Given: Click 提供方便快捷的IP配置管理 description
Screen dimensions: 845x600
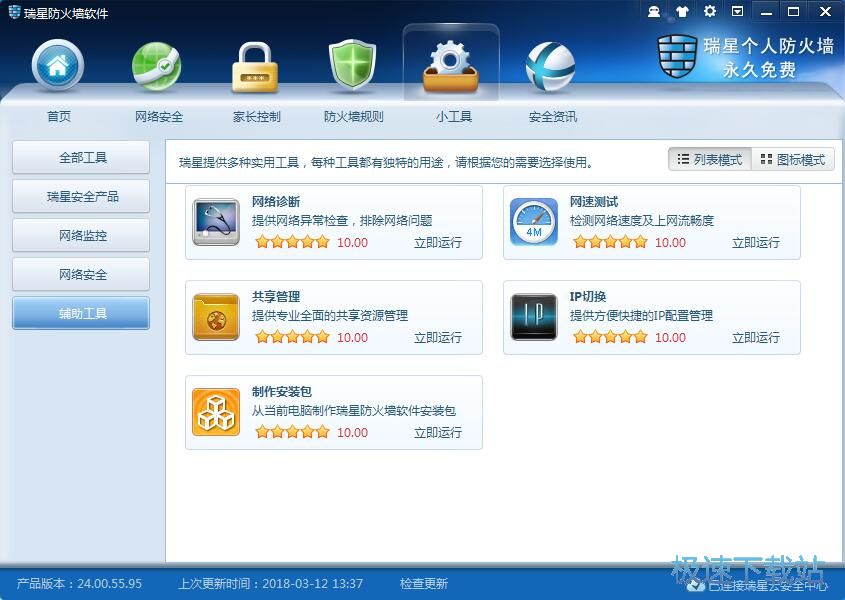Looking at the screenshot, I should (641, 315).
